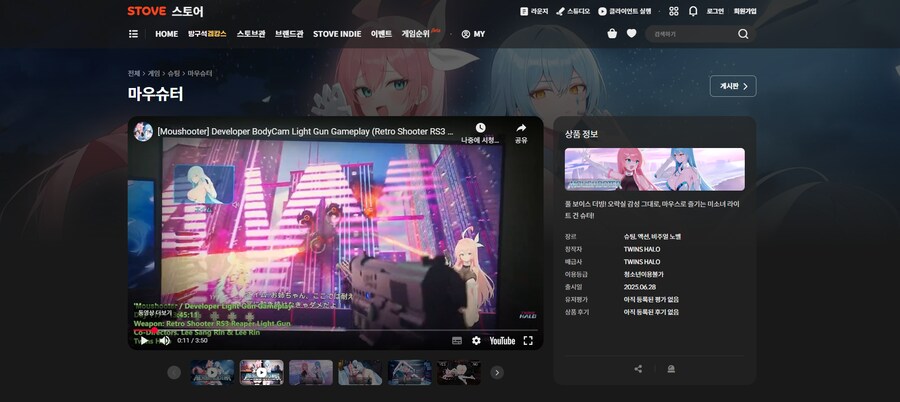Screen dimensions: 900x402
Task: Open 스토브관 menu item
Action: pyautogui.click(x=251, y=34)
